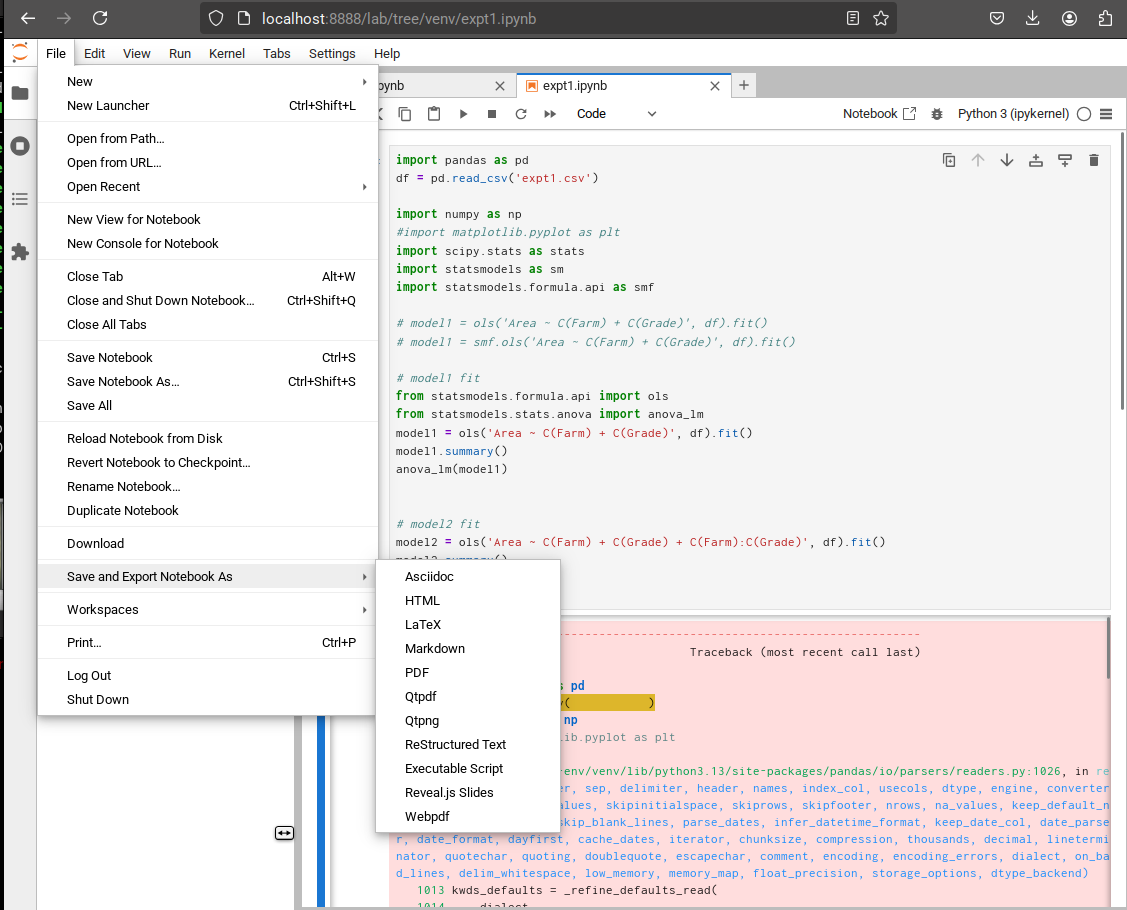The image size is (1127, 910).
Task: Open the Edit menu
Action: tap(94, 53)
